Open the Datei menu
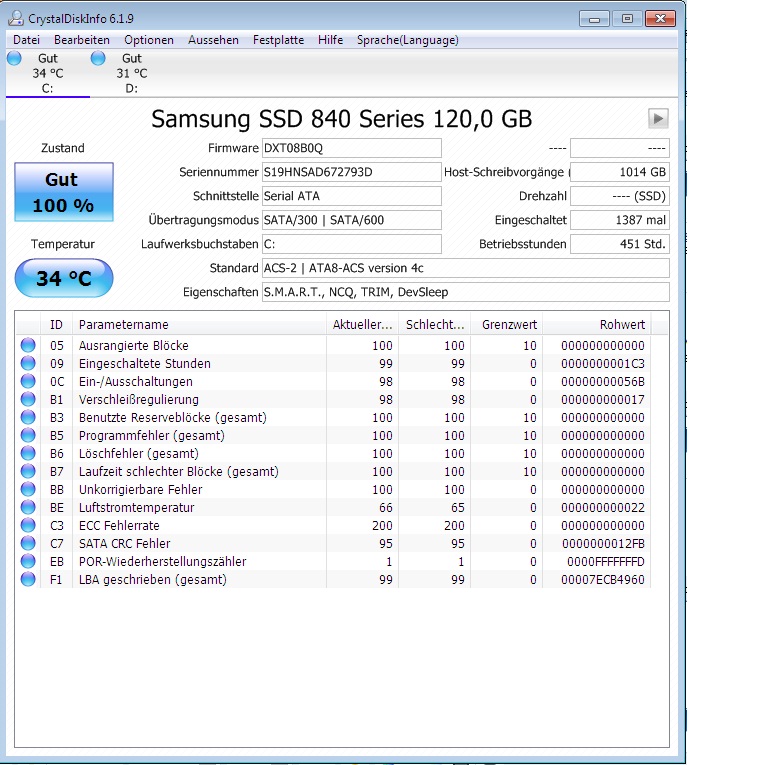Screen dimensions: 768x765 (x=26, y=40)
